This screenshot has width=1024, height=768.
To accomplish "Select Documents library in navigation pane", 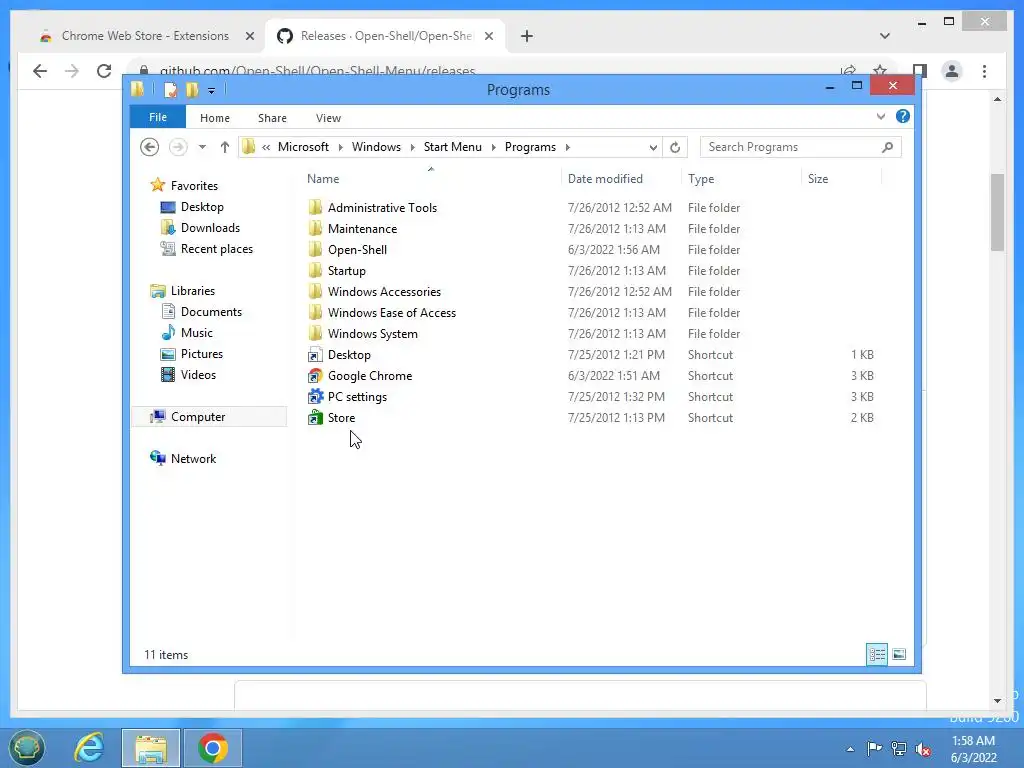I will click(202, 312).
